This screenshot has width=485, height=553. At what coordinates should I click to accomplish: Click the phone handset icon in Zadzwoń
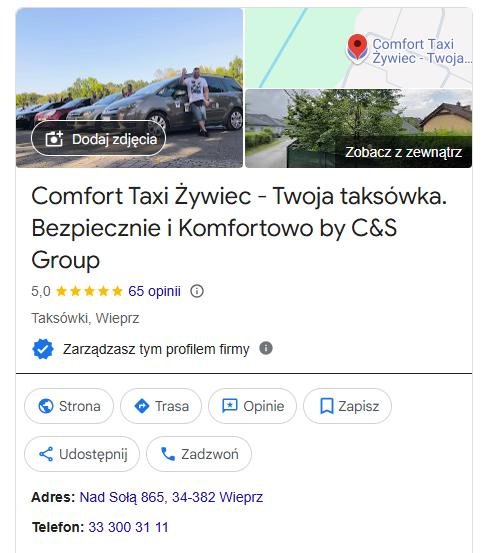[x=168, y=454]
